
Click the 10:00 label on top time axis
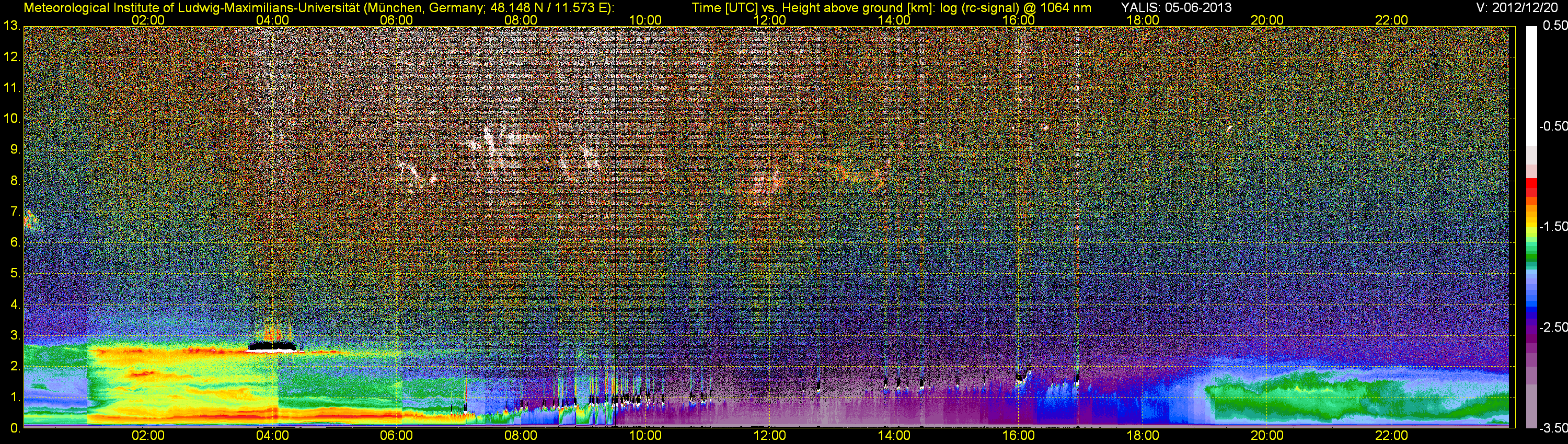[645, 20]
